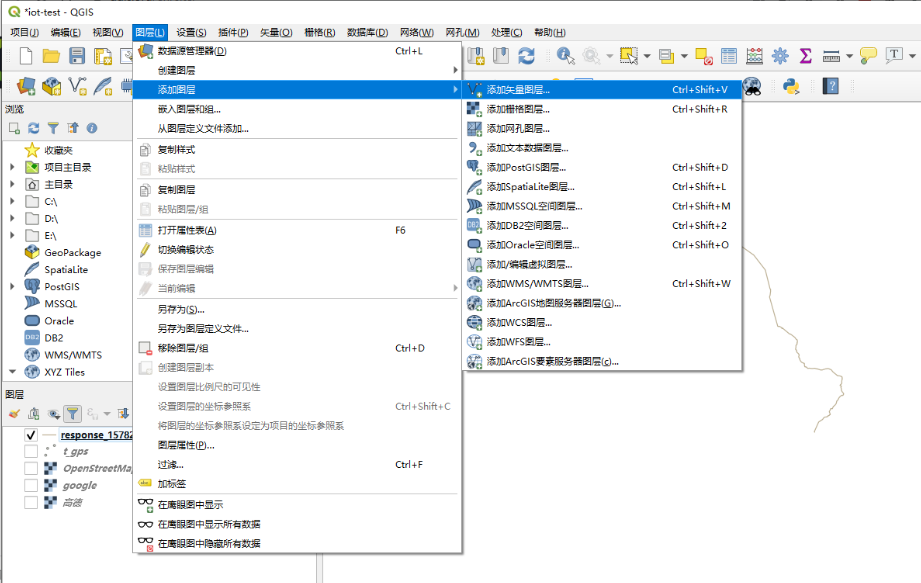This screenshot has width=921, height=583.
Task: Open the Measure tool dropdown arrow
Action: tap(849, 56)
